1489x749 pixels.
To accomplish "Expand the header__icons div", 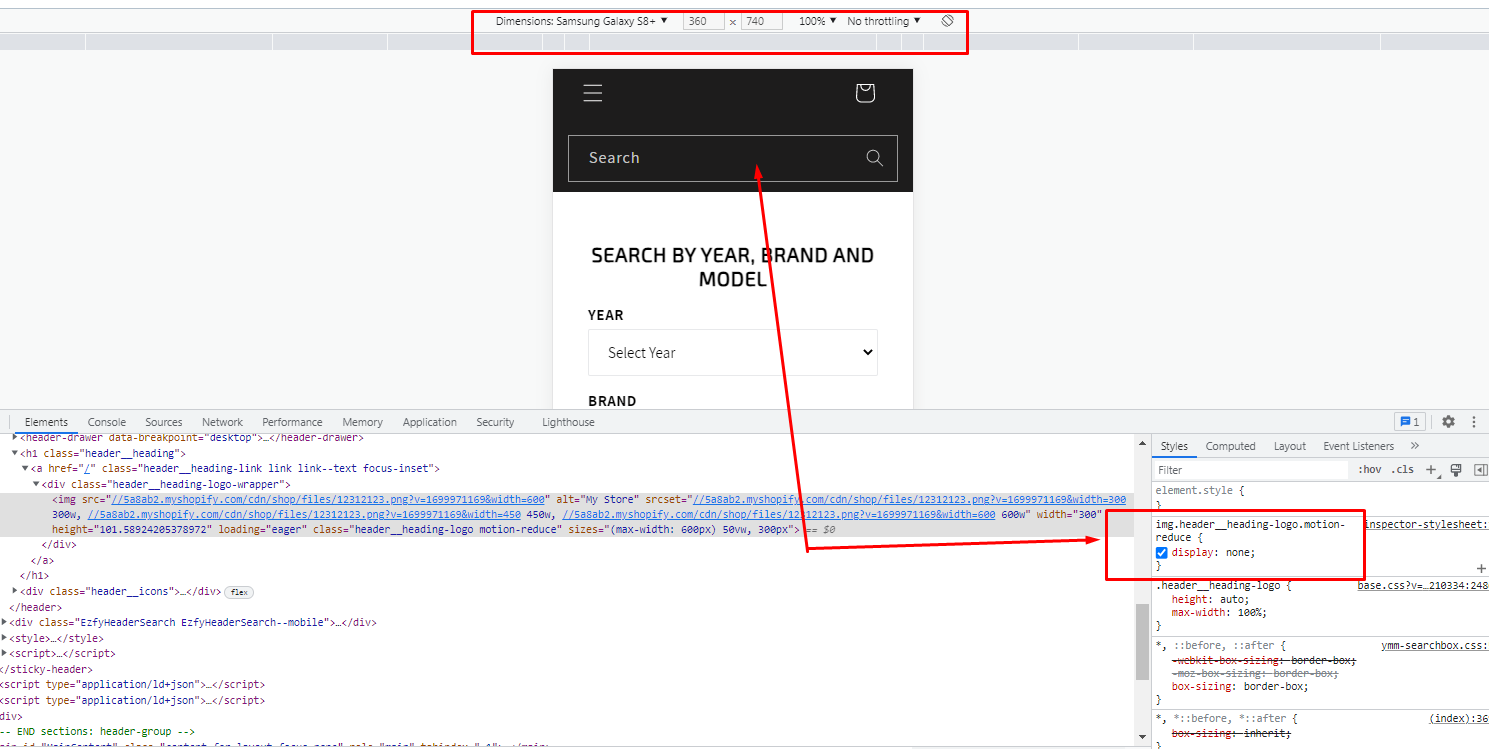I will [x=15, y=592].
